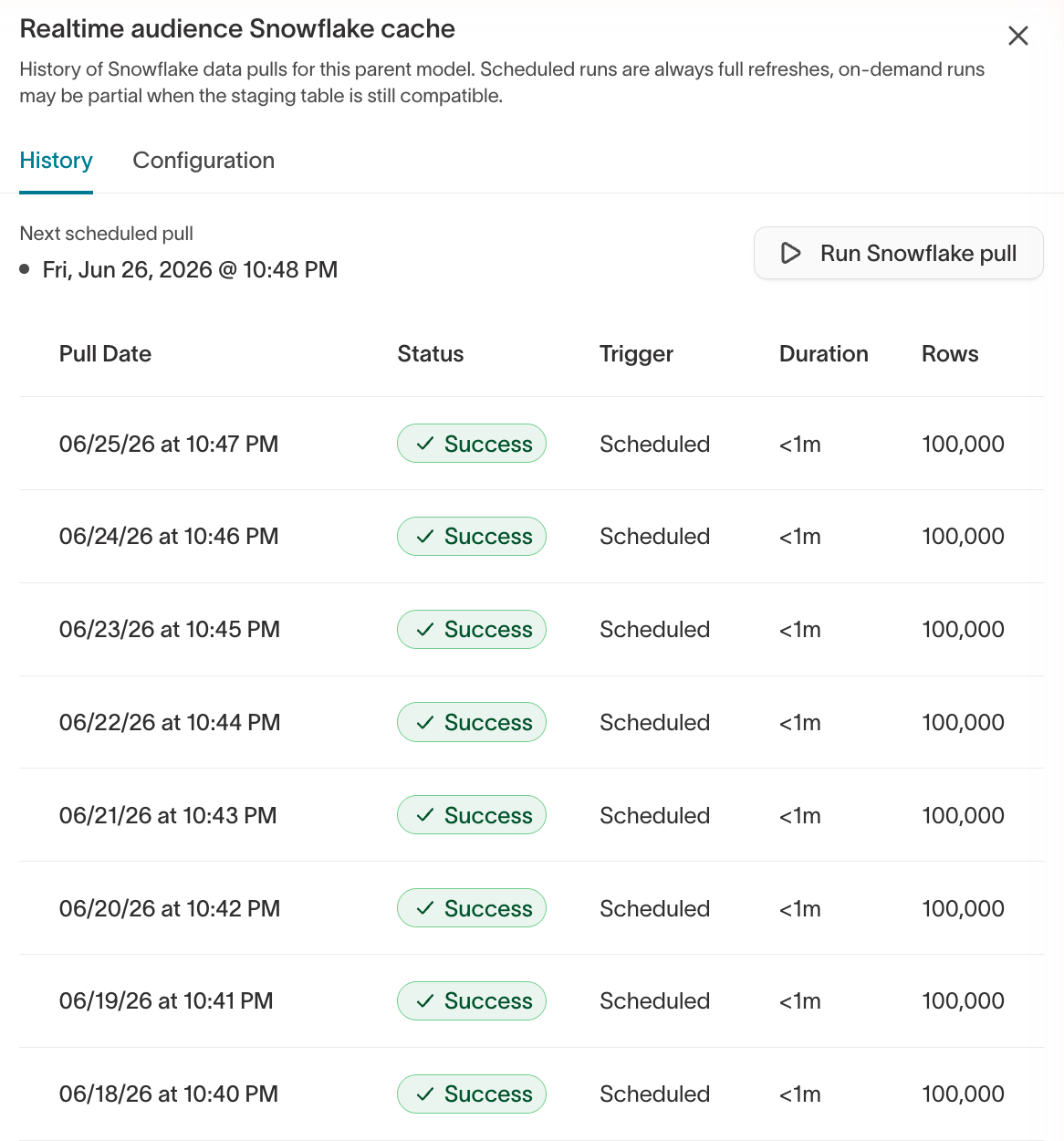
Task: Click Success badge for 06/22/26 pull
Action: coord(472,722)
